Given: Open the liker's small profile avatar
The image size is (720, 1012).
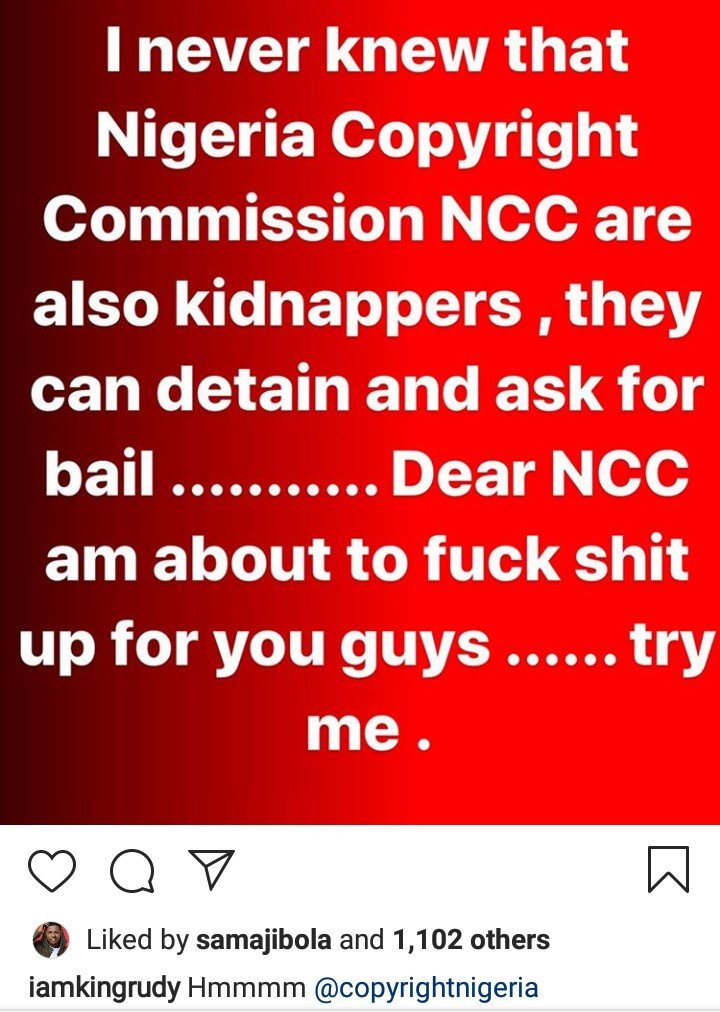Looking at the screenshot, I should pyautogui.click(x=50, y=940).
